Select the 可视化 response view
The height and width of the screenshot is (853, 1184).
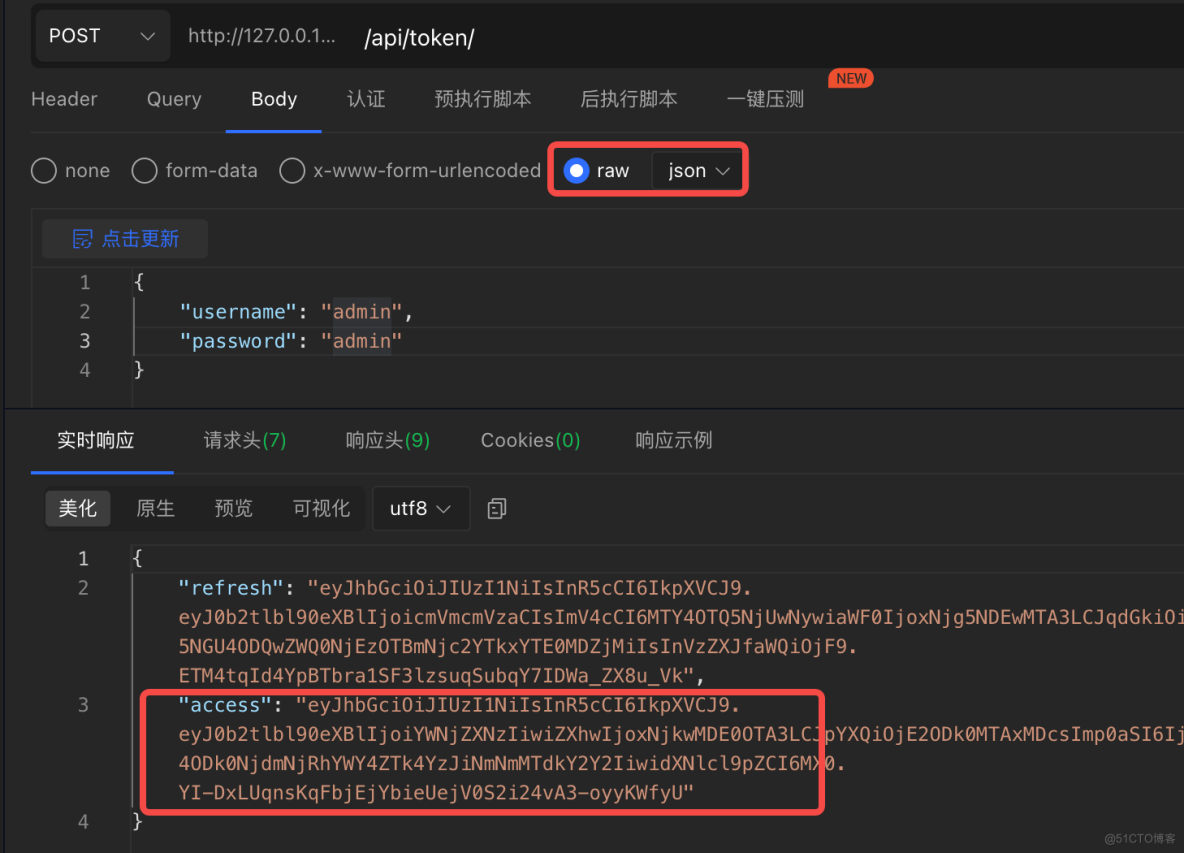(x=321, y=508)
